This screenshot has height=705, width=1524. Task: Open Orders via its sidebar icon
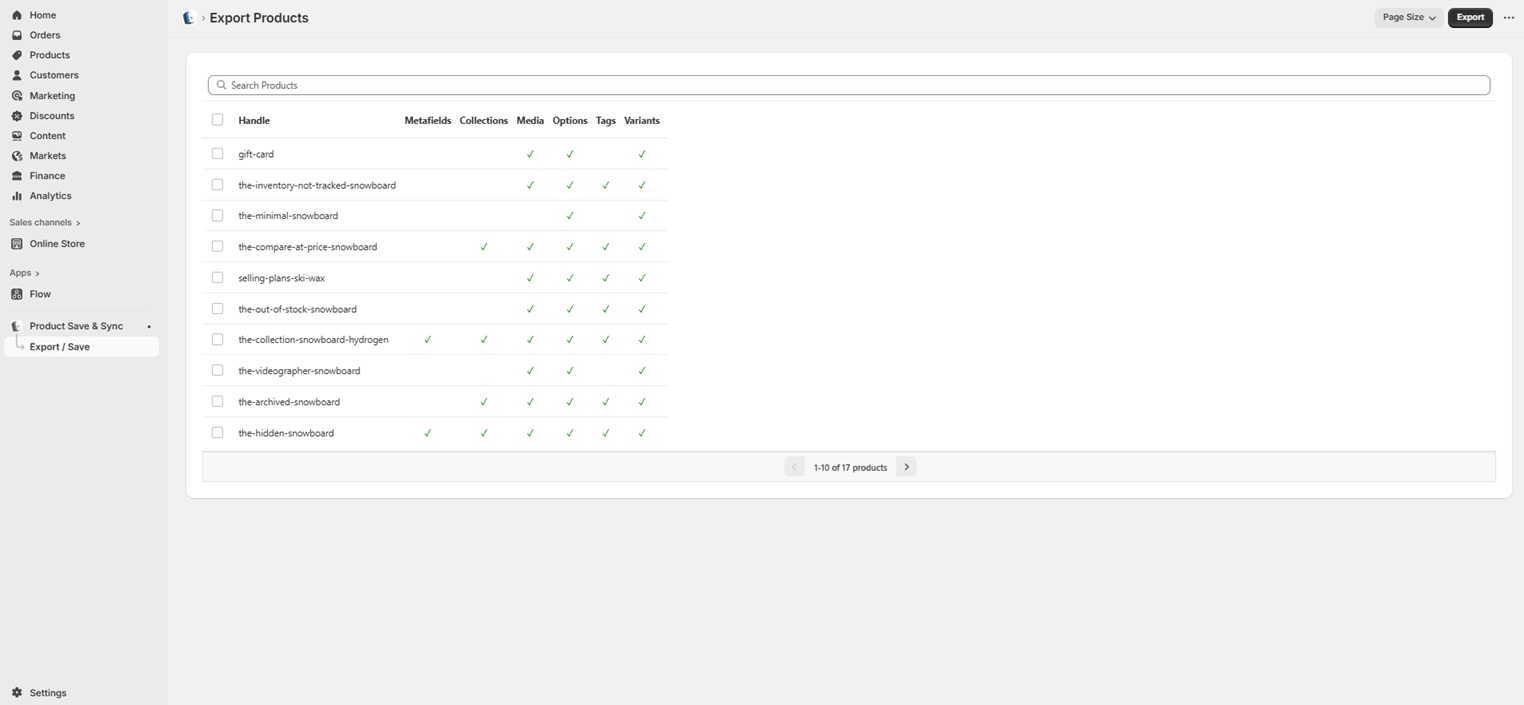pos(17,35)
